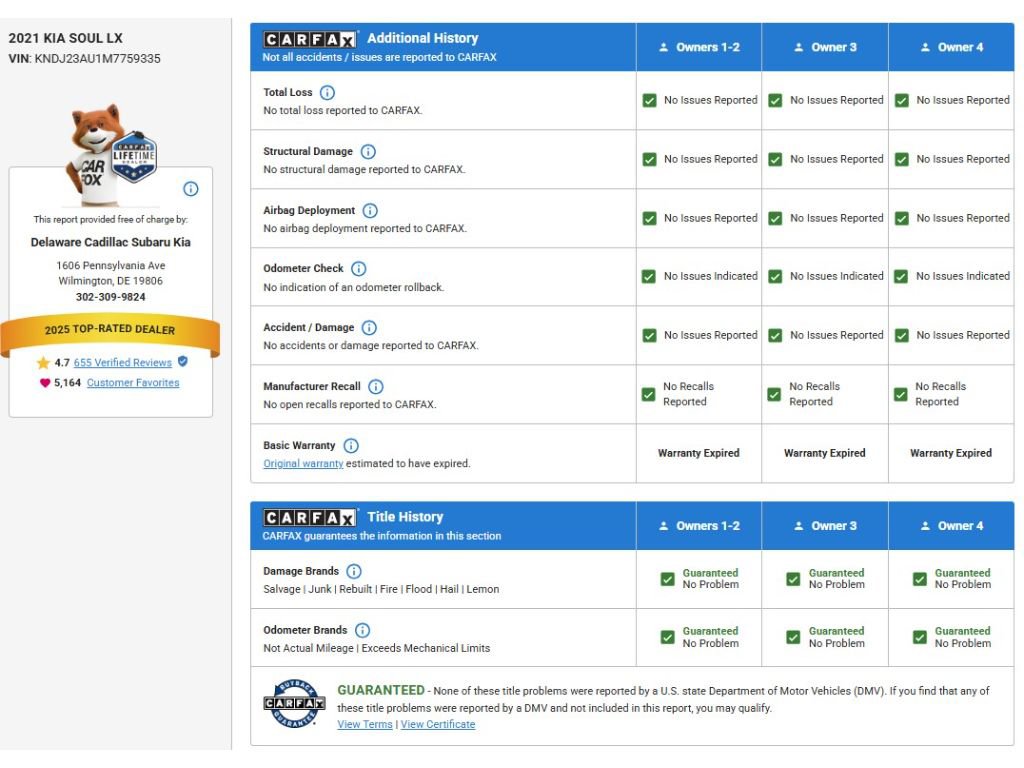Click the CARFAX Buyback Guarantee badge
Image resolution: width=1024 pixels, height=768 pixels.
click(x=295, y=703)
